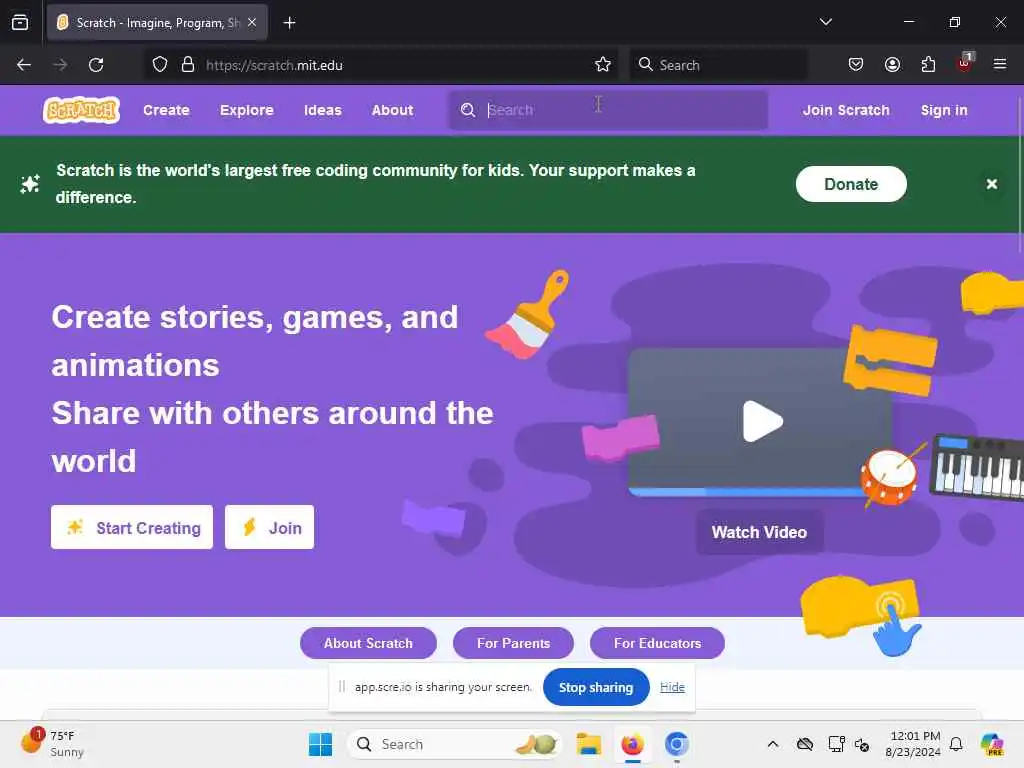Open the Firefox hamburger menu
Viewport: 1024px width, 768px height.
tap(1000, 65)
